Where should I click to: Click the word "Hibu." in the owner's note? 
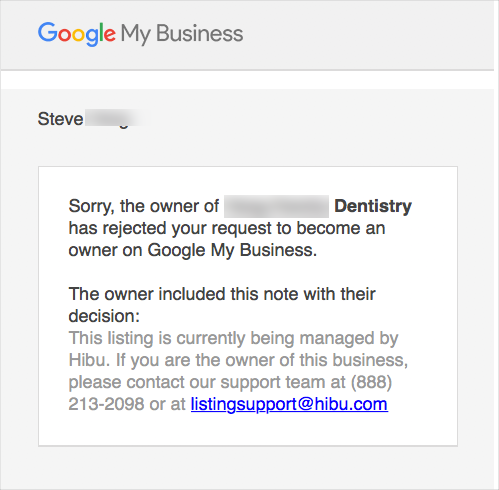[89, 360]
